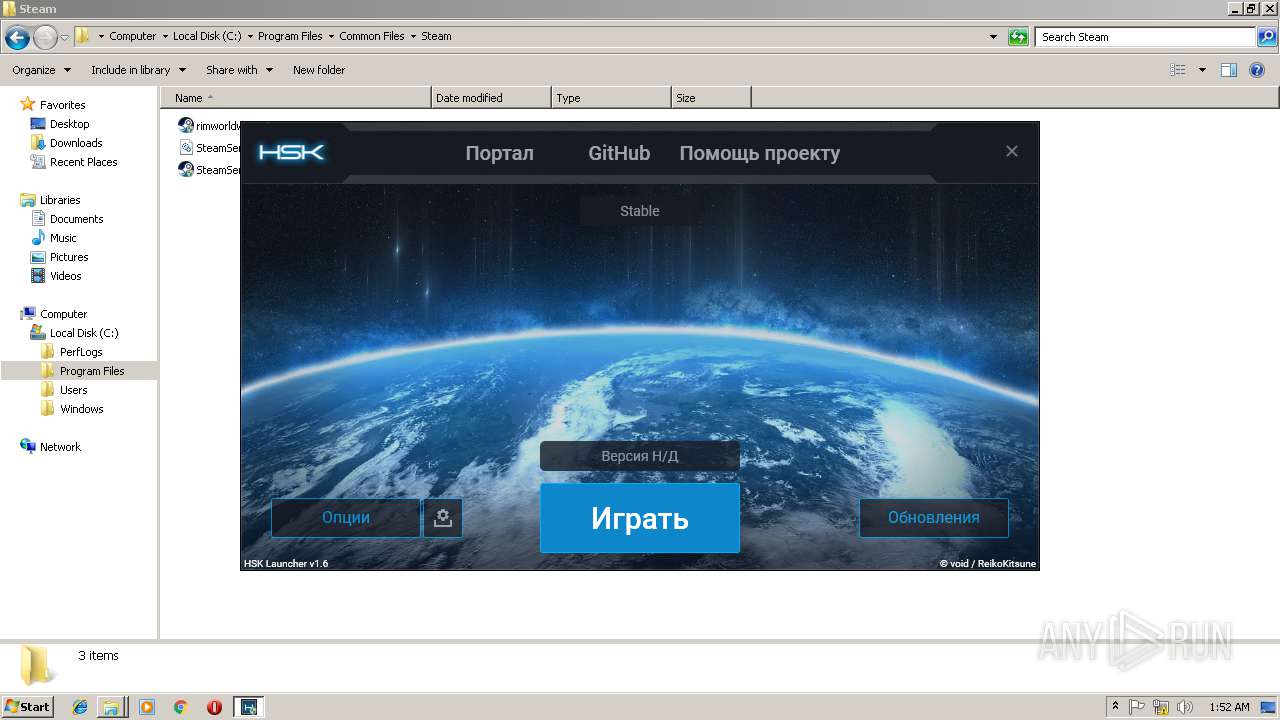Open the Start menu
The width and height of the screenshot is (1280, 720).
(x=28, y=706)
